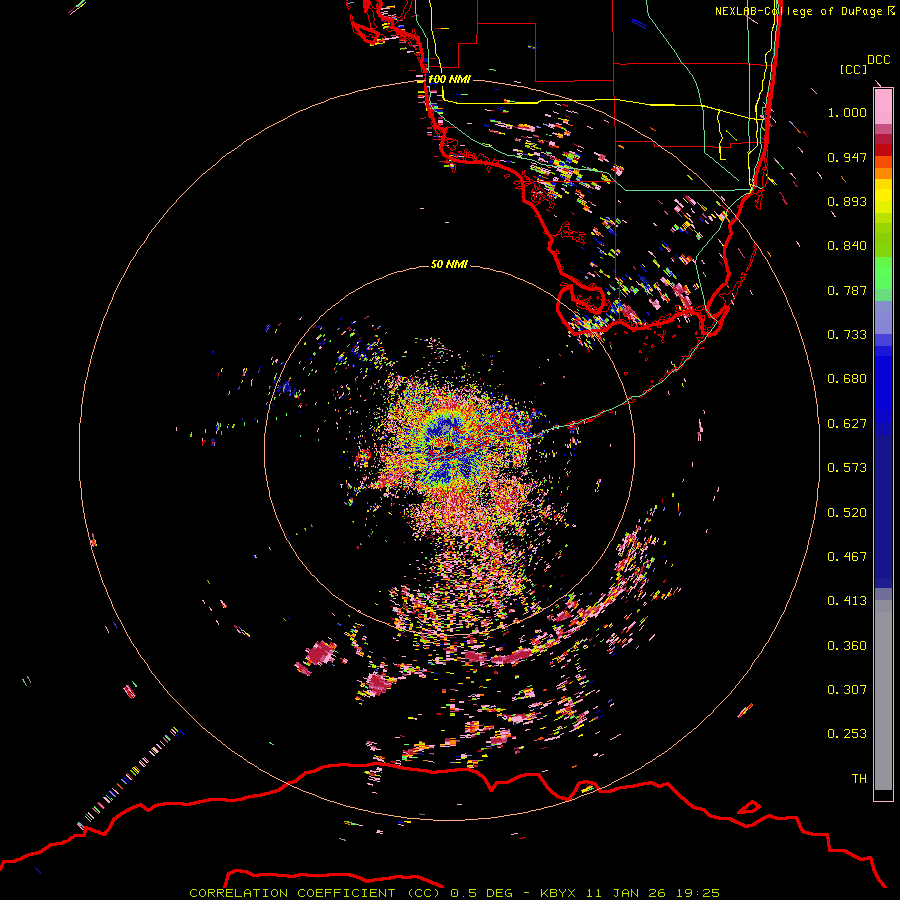Click the 0.947 color scale value
900x900 pixels.
coord(847,157)
